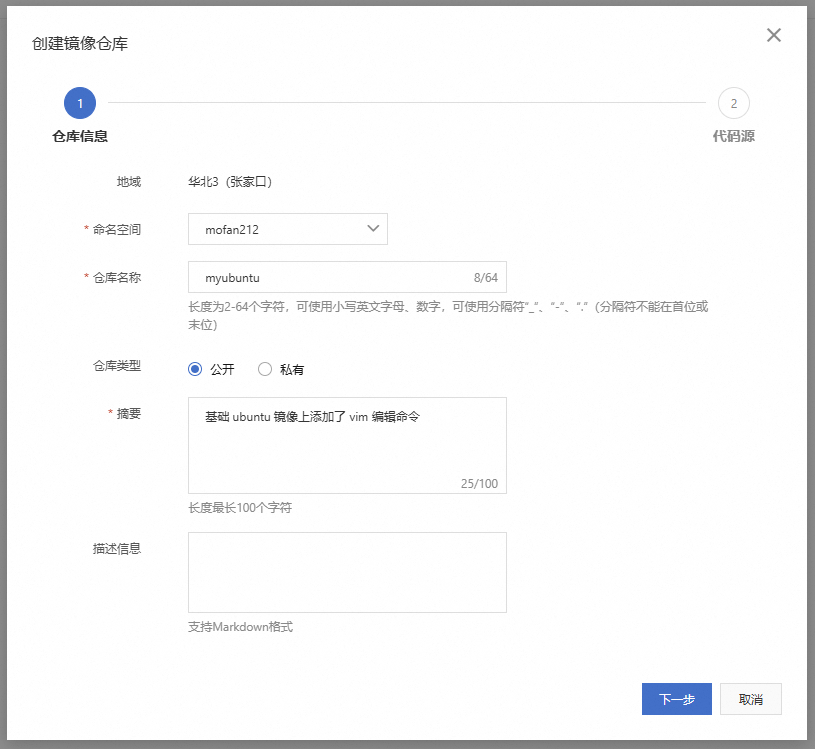The height and width of the screenshot is (749, 815).
Task: Click the empty 描述信息 description box
Action: (347, 570)
